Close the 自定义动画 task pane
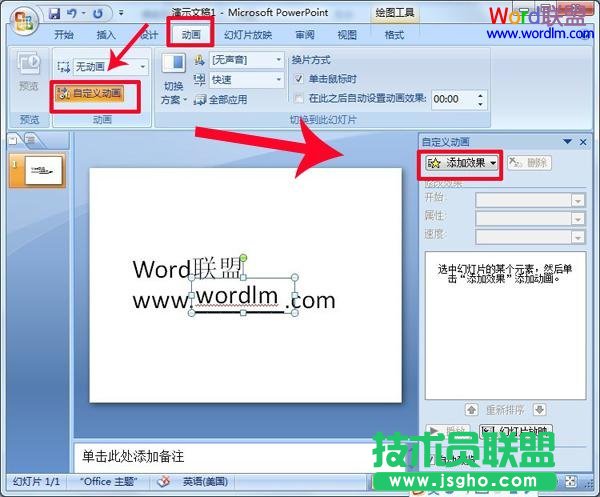The width and height of the screenshot is (600, 497). click(582, 142)
